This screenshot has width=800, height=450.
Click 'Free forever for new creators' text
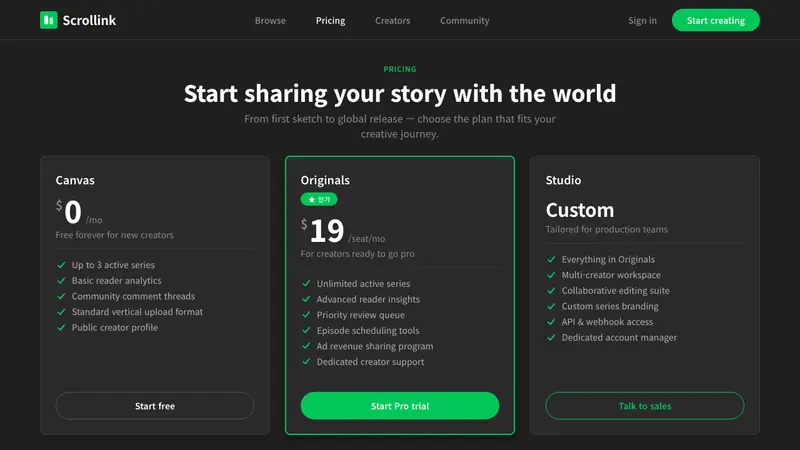coord(114,235)
